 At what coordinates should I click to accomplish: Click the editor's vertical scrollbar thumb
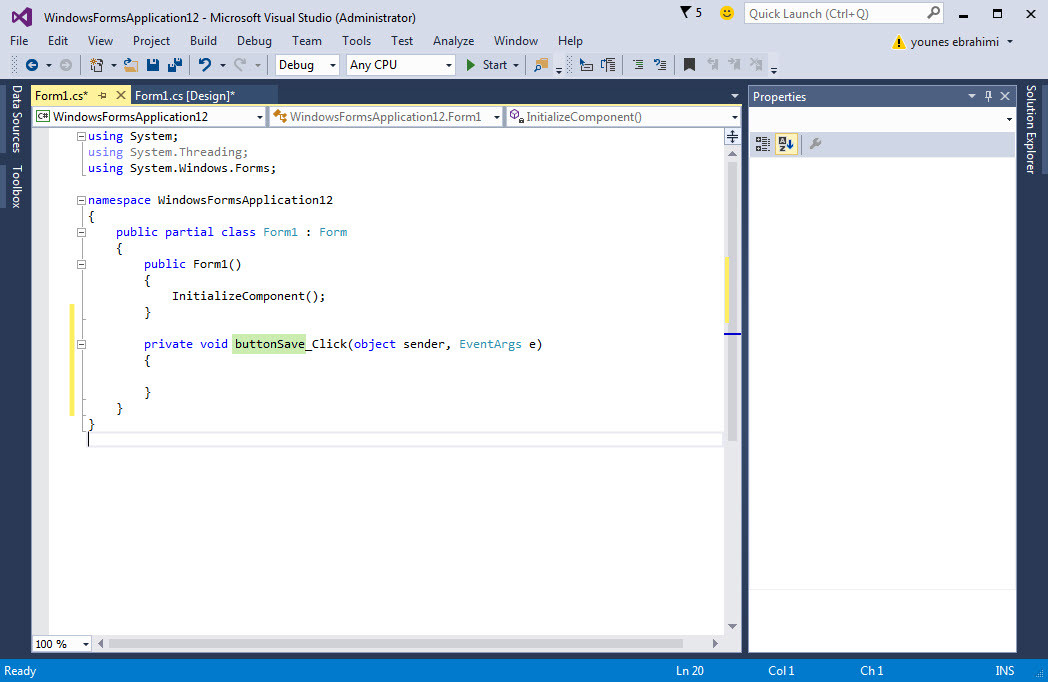[733, 300]
